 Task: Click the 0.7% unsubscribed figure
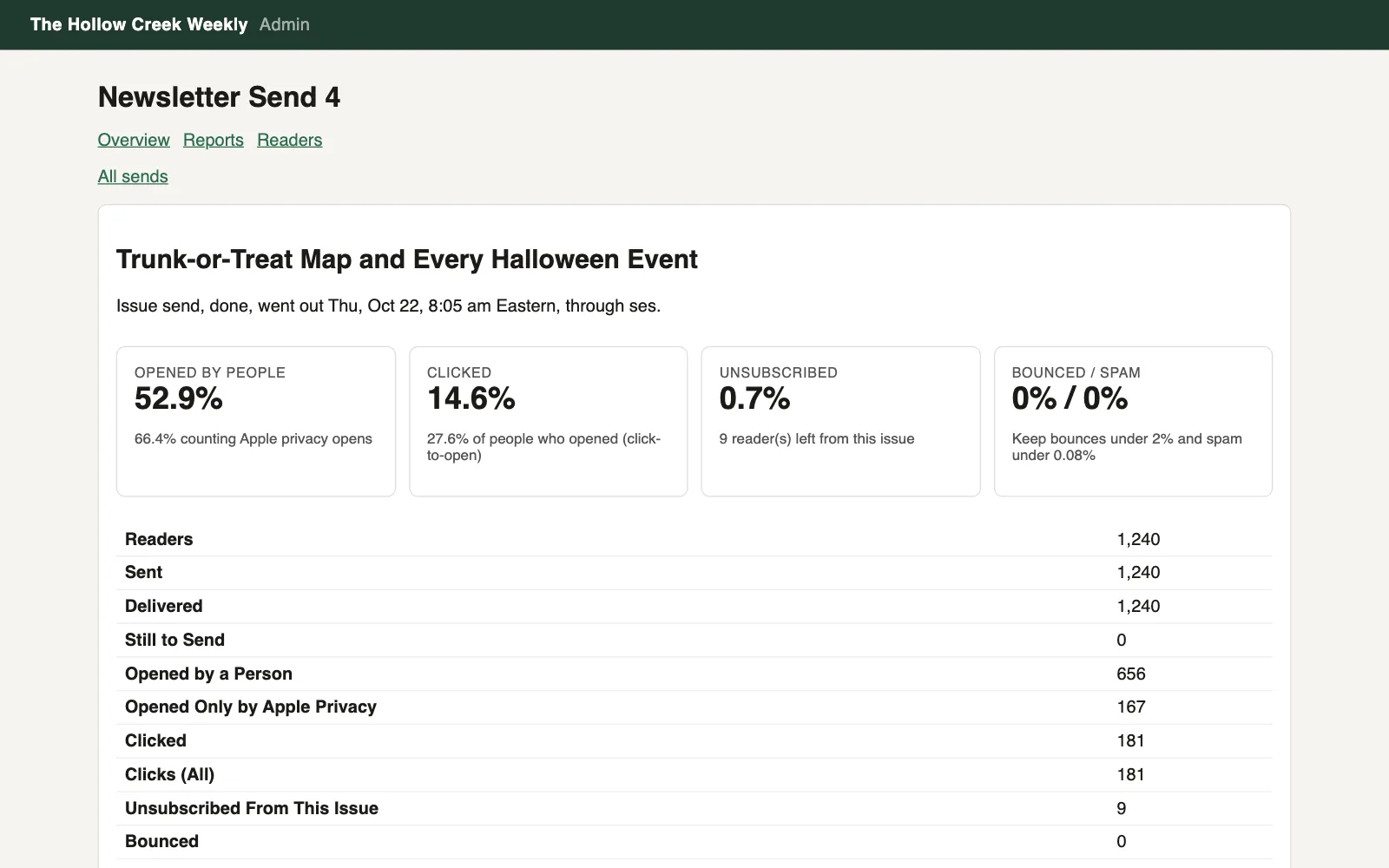[754, 398]
